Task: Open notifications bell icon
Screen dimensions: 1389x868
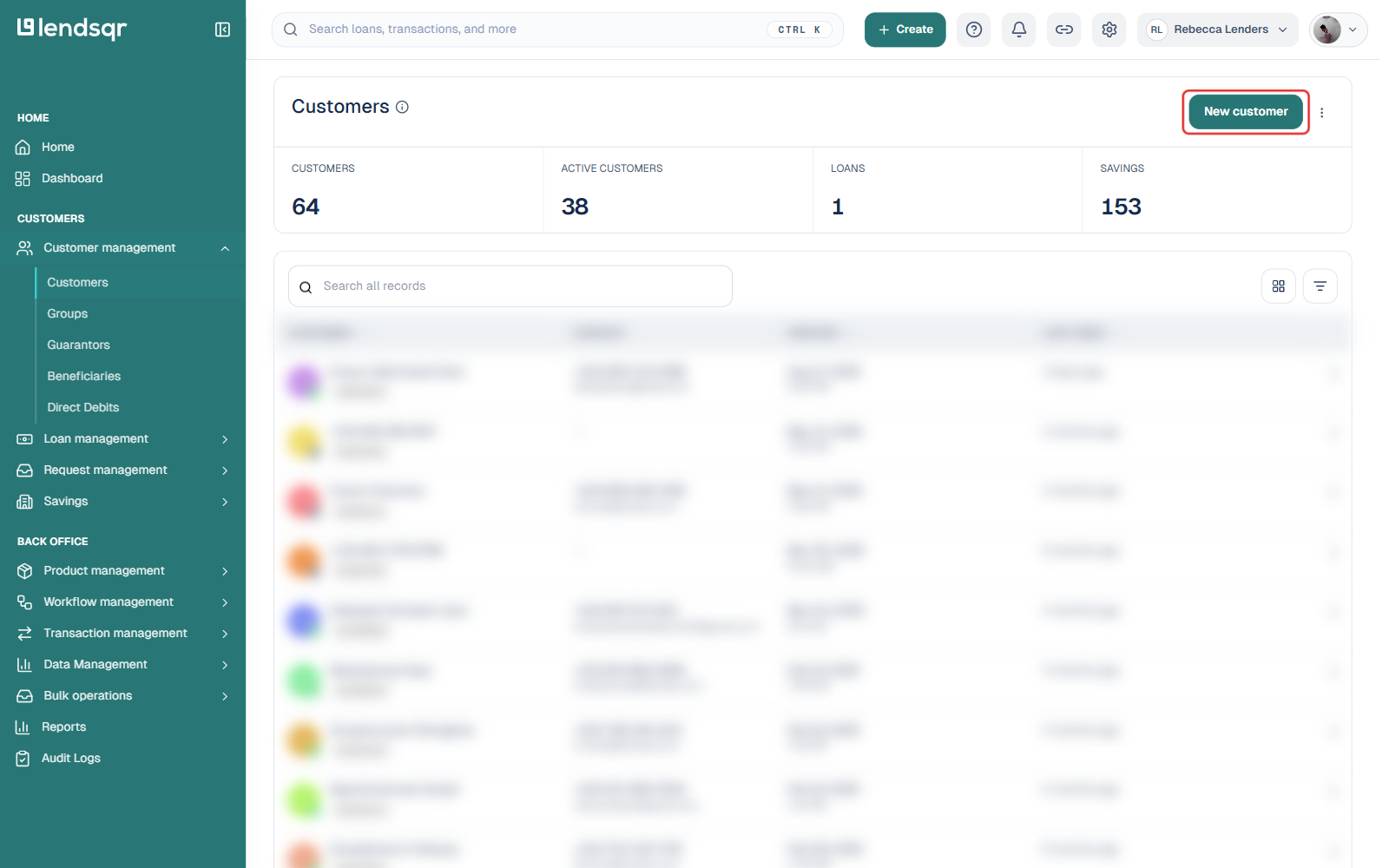Action: 1019,30
